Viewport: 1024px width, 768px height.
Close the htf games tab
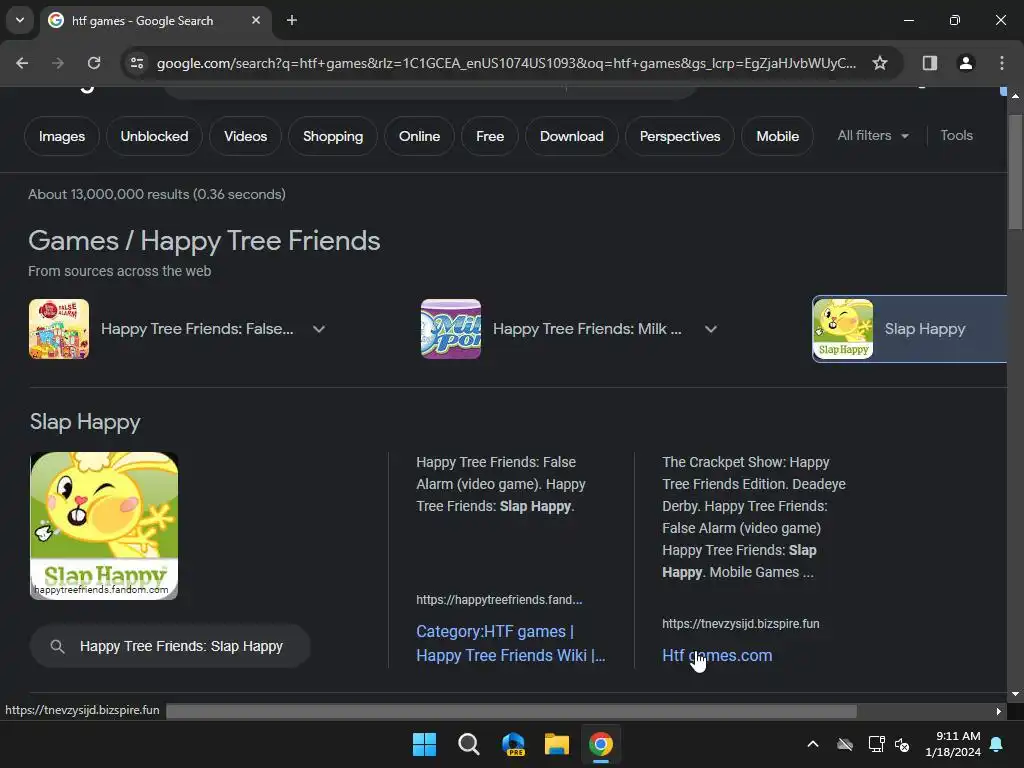(x=256, y=20)
